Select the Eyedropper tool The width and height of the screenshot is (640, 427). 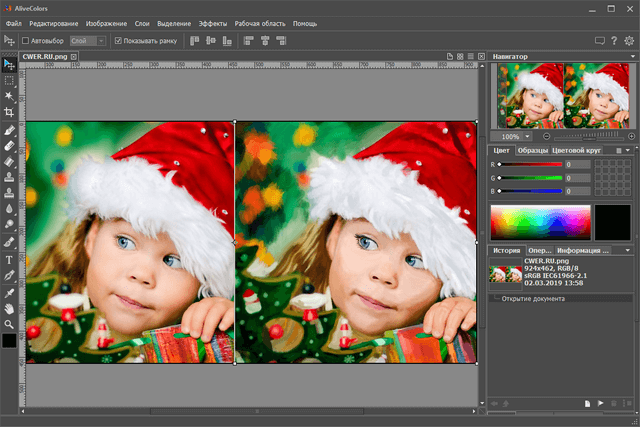click(x=9, y=291)
